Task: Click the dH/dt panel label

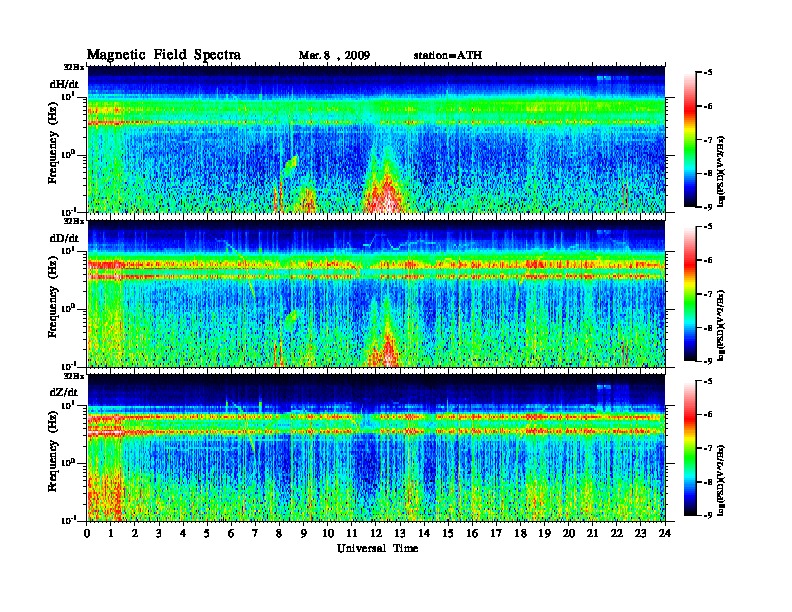Action: pos(64,84)
